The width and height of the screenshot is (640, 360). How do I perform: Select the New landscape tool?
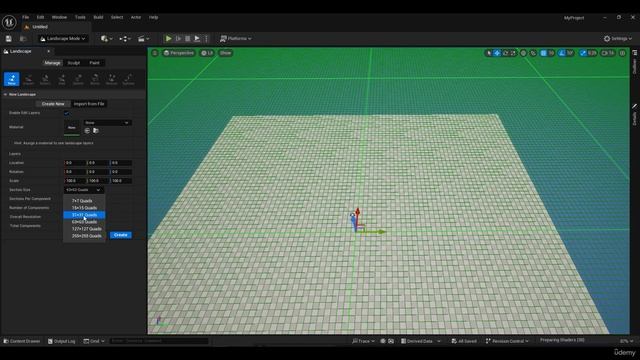(x=11, y=79)
